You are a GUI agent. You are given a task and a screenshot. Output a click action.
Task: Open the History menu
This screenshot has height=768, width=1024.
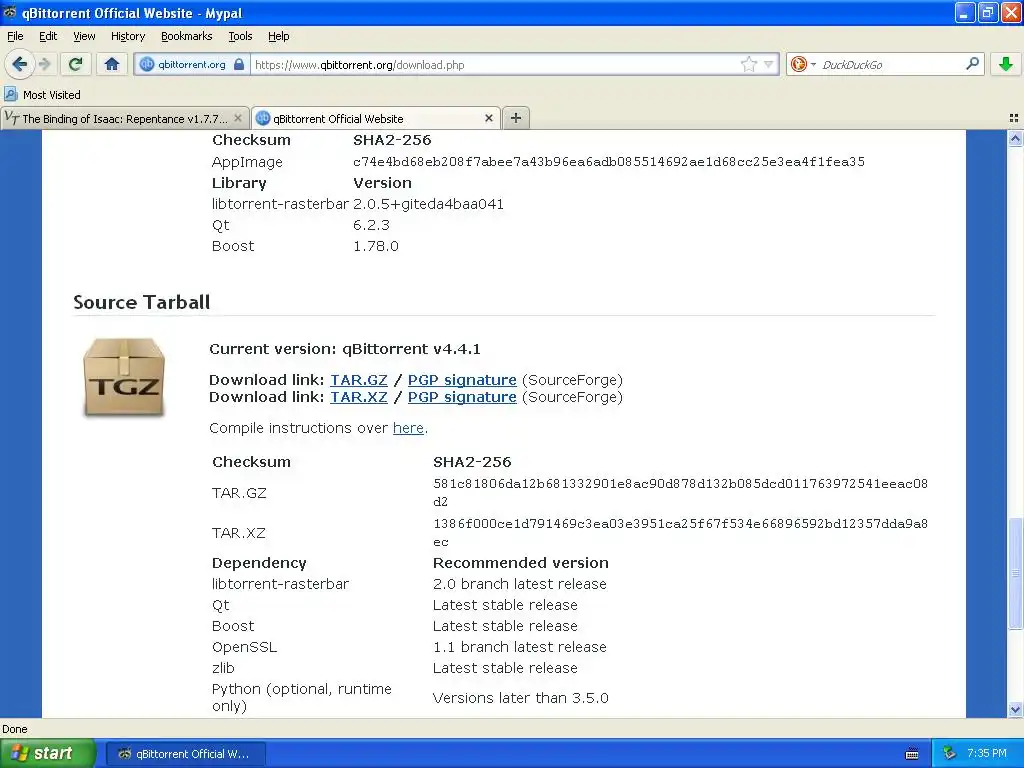click(x=128, y=36)
